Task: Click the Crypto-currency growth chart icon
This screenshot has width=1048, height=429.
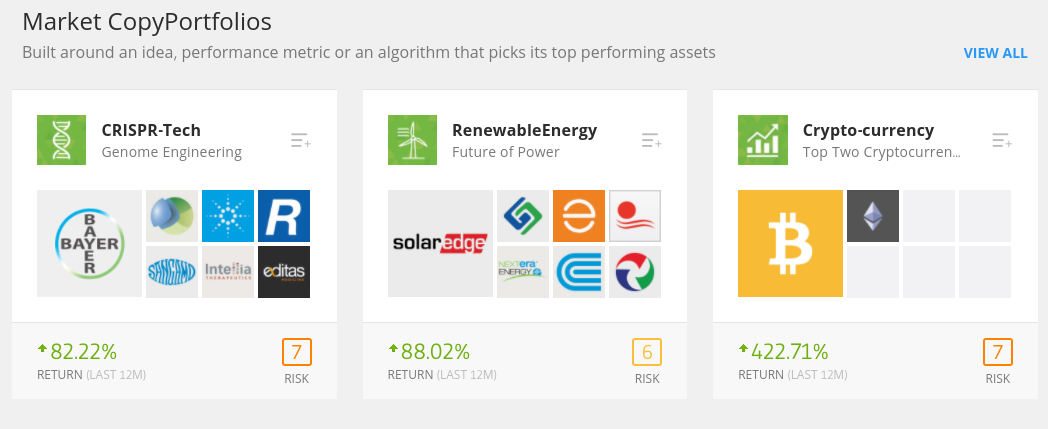Action: (763, 140)
